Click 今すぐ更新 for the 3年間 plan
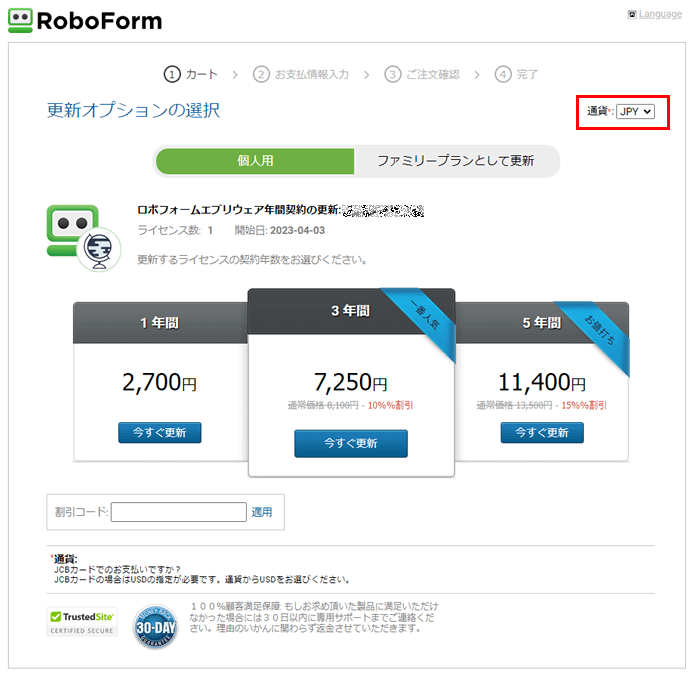This screenshot has width=689, height=674. 351,443
